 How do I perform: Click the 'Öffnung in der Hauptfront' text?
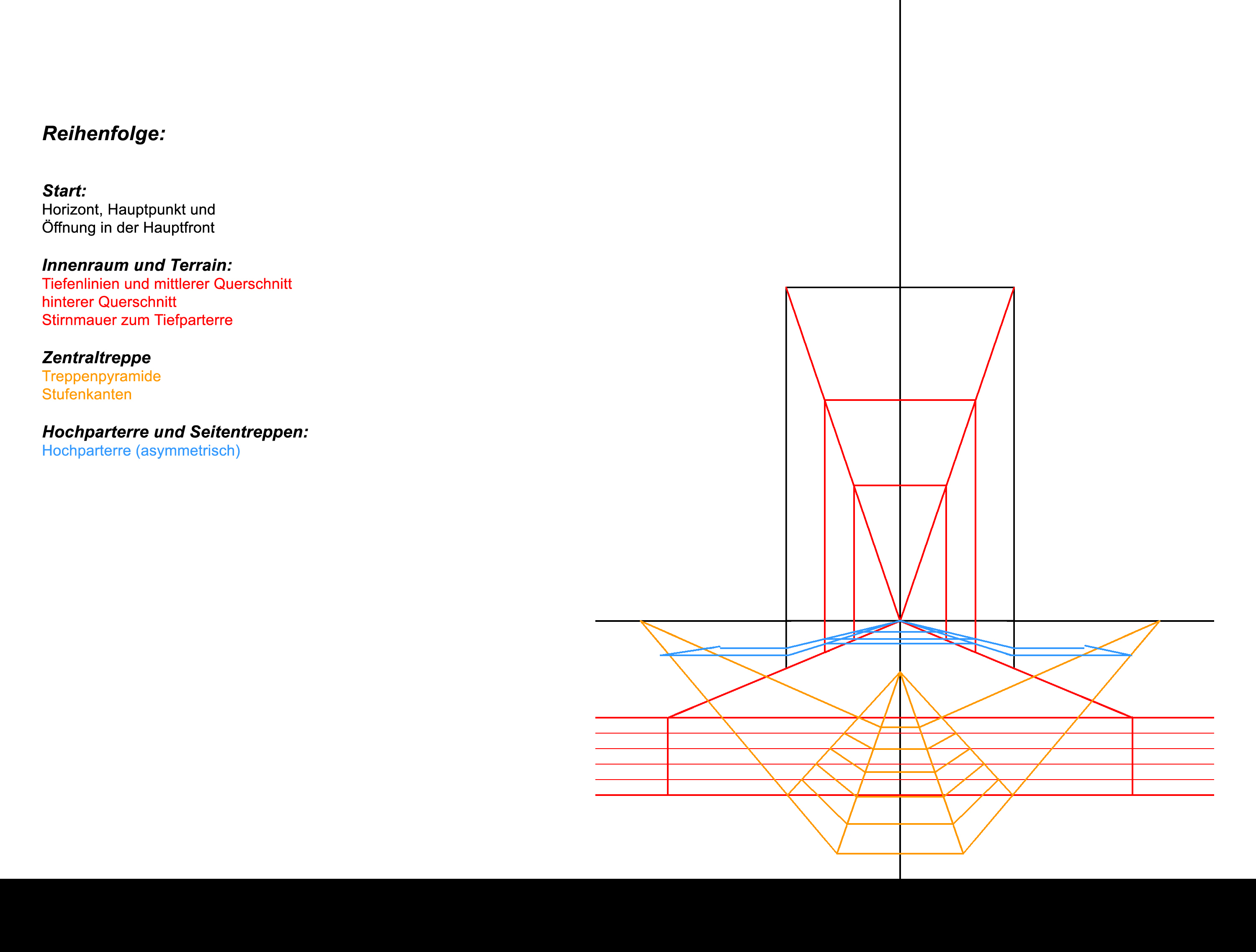pyautogui.click(x=128, y=228)
